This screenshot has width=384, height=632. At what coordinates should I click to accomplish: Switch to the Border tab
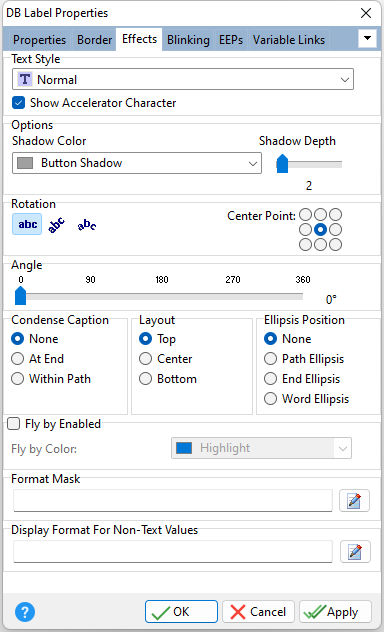pos(95,40)
